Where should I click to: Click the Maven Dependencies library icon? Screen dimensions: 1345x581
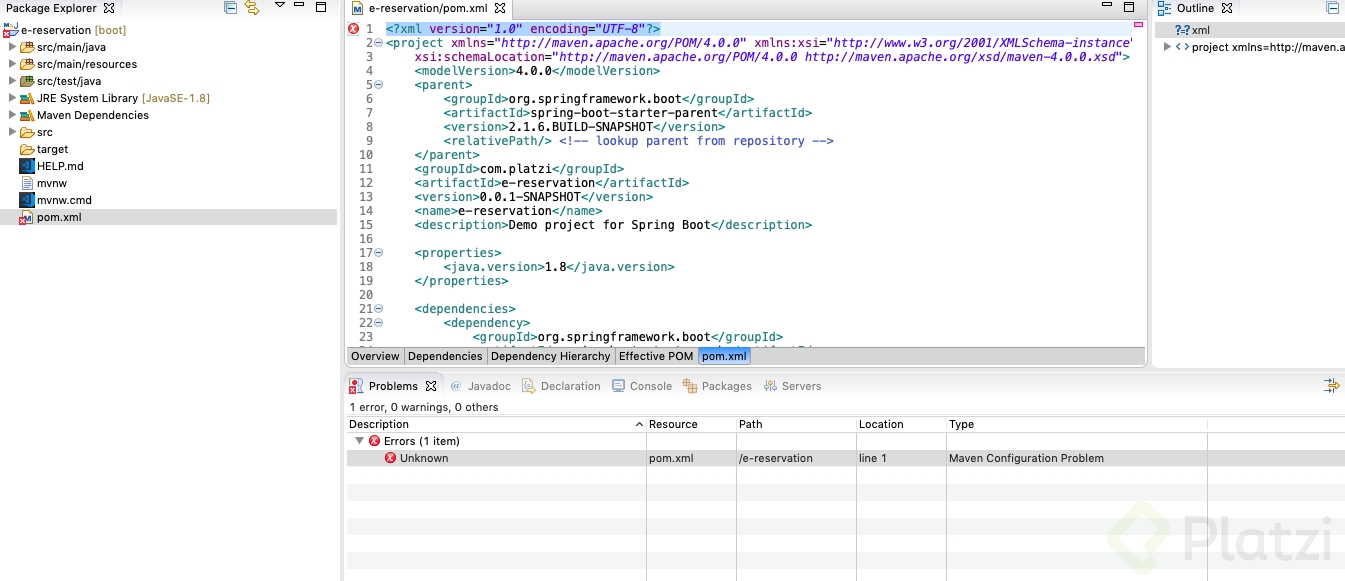click(27, 115)
